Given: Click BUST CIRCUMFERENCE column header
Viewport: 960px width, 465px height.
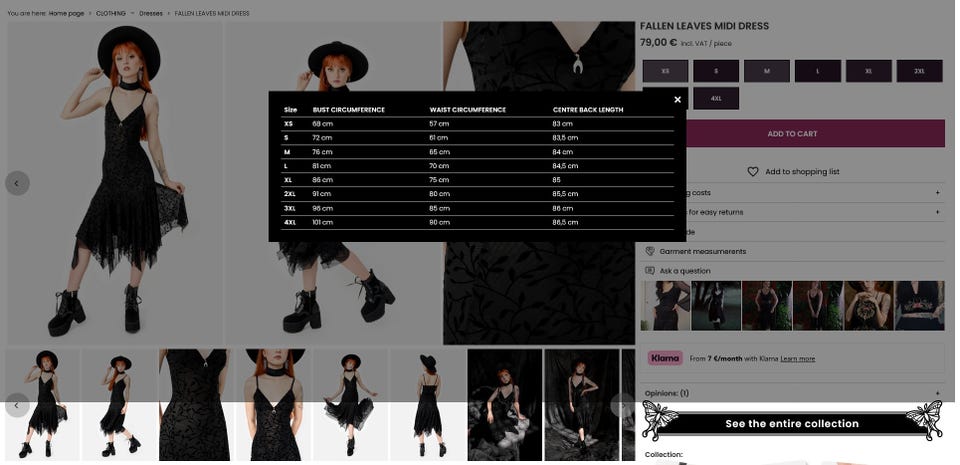Looking at the screenshot, I should click(348, 110).
